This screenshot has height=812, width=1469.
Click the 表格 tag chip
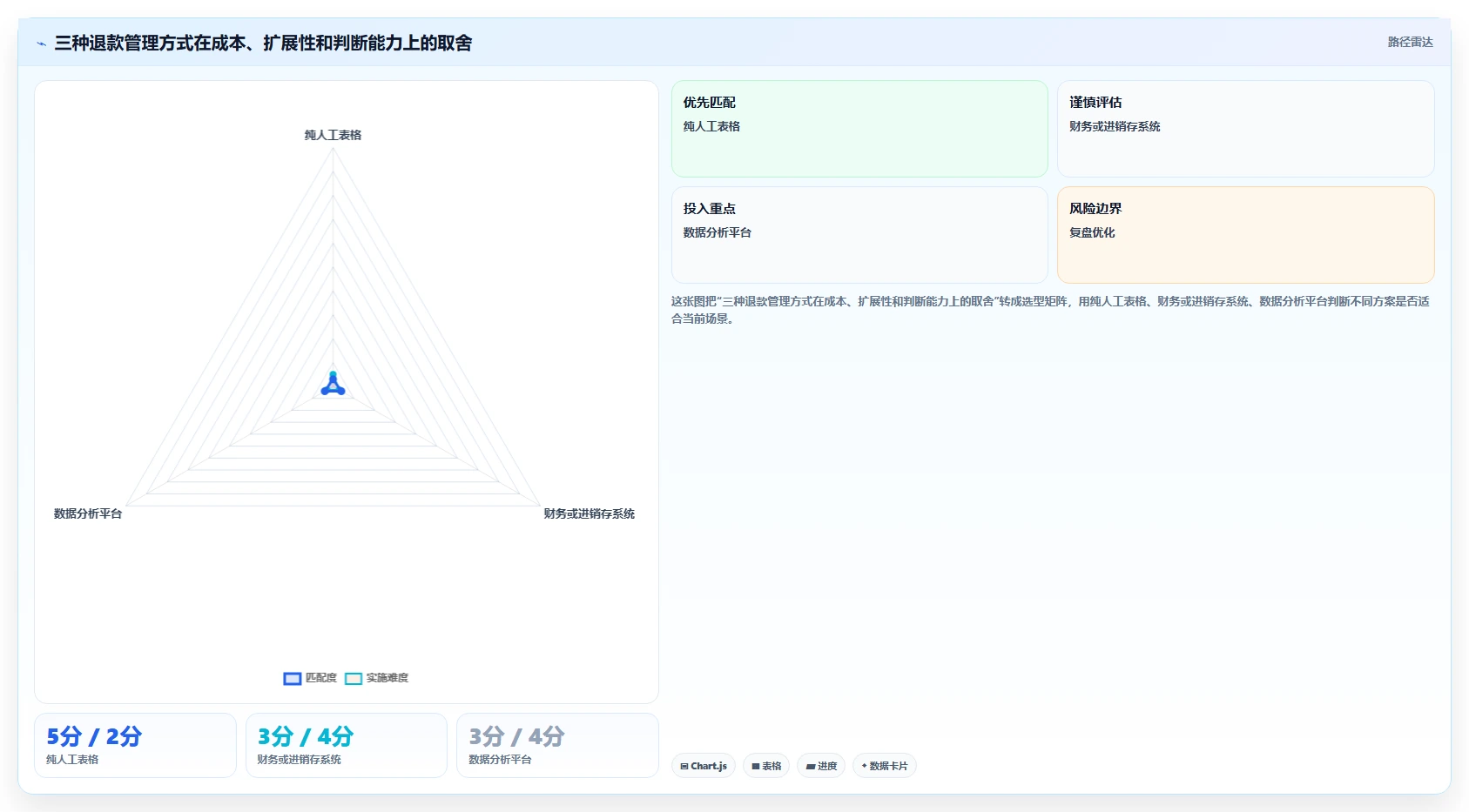(x=766, y=766)
